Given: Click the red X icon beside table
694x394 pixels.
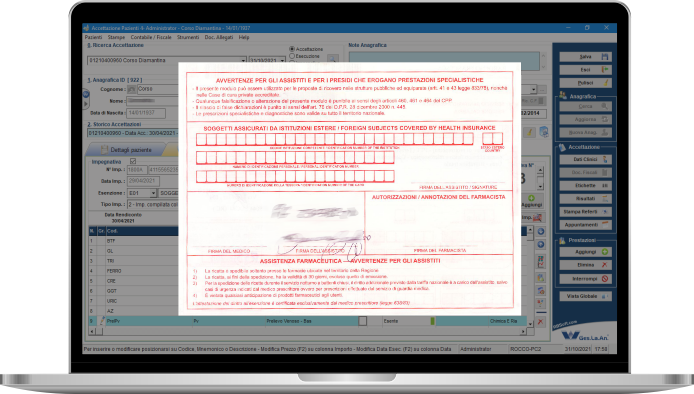Looking at the screenshot, I should point(540,322).
